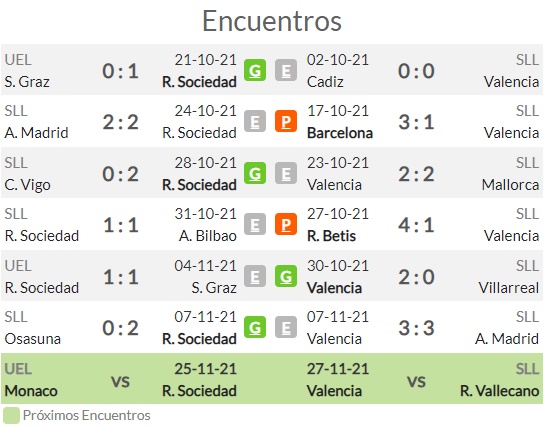The height and width of the screenshot is (428, 545).
Task: Click green G badge for S. Graz match
Action: tap(255, 70)
